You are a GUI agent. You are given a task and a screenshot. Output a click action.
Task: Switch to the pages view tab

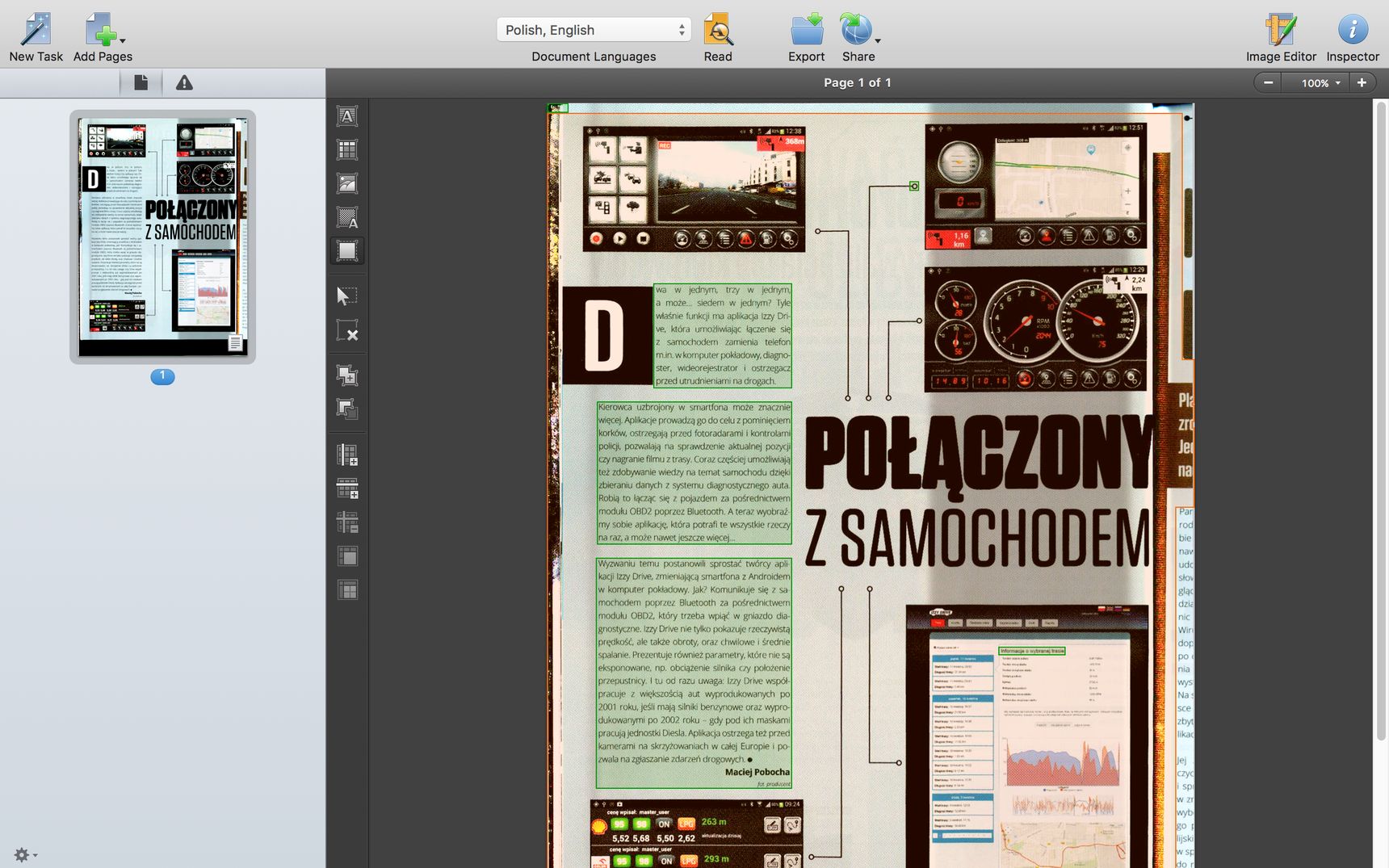coord(141,82)
